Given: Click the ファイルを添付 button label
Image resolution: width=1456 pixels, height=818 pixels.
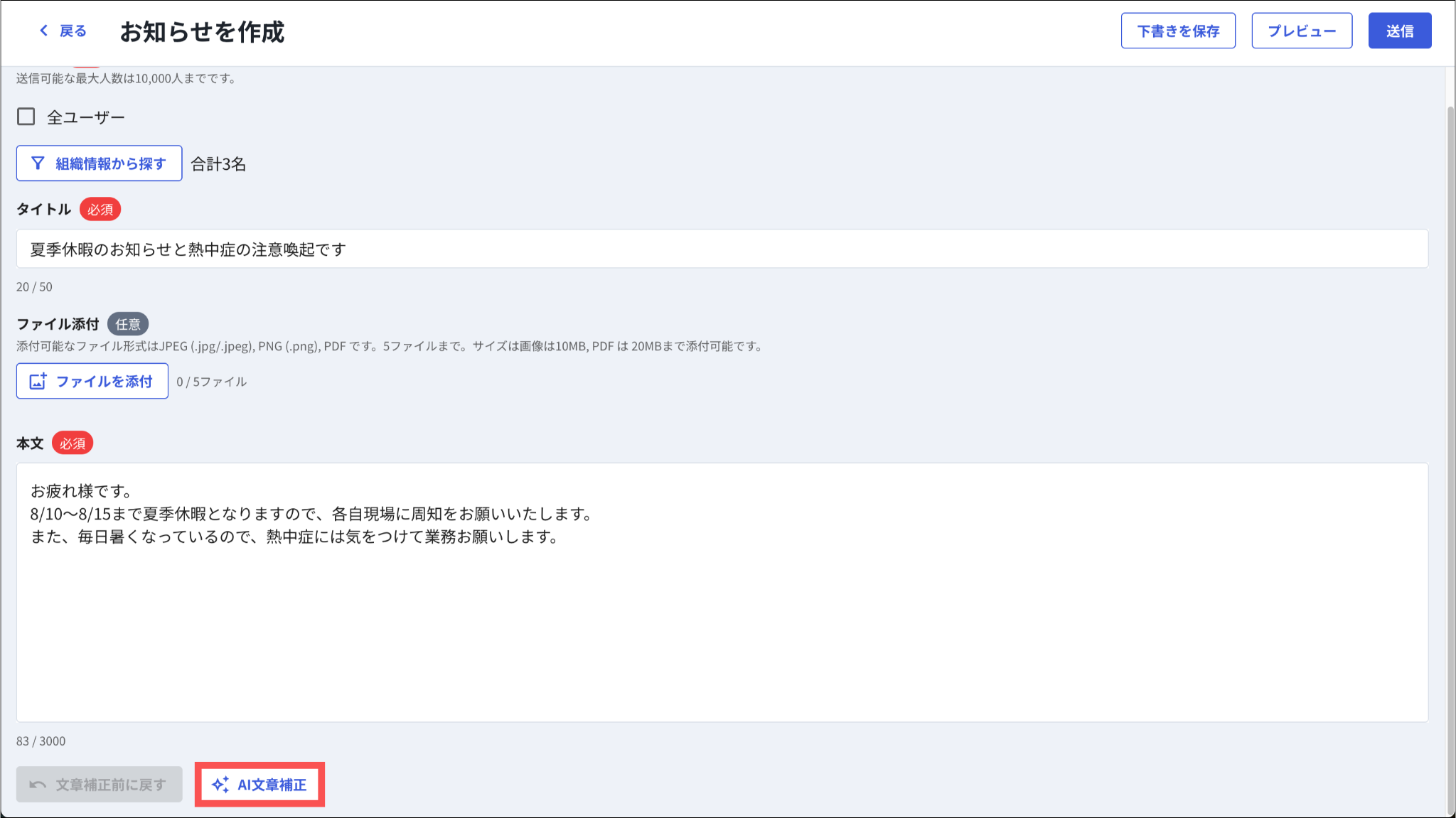Looking at the screenshot, I should pyautogui.click(x=105, y=382).
